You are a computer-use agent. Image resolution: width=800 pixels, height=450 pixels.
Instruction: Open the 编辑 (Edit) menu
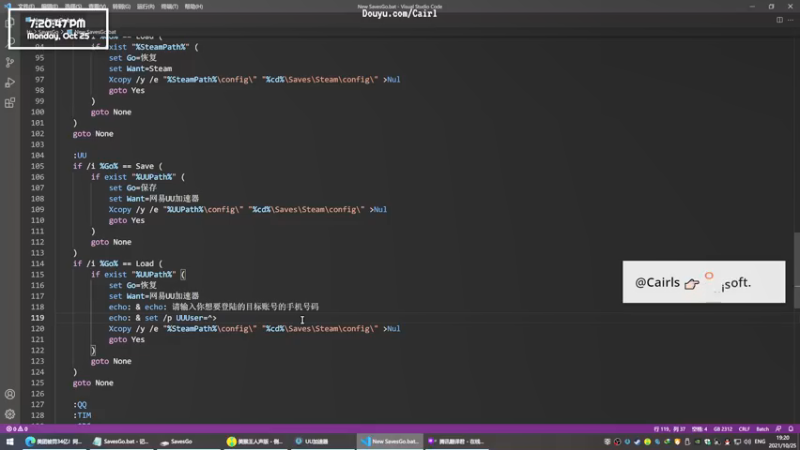tap(49, 7)
